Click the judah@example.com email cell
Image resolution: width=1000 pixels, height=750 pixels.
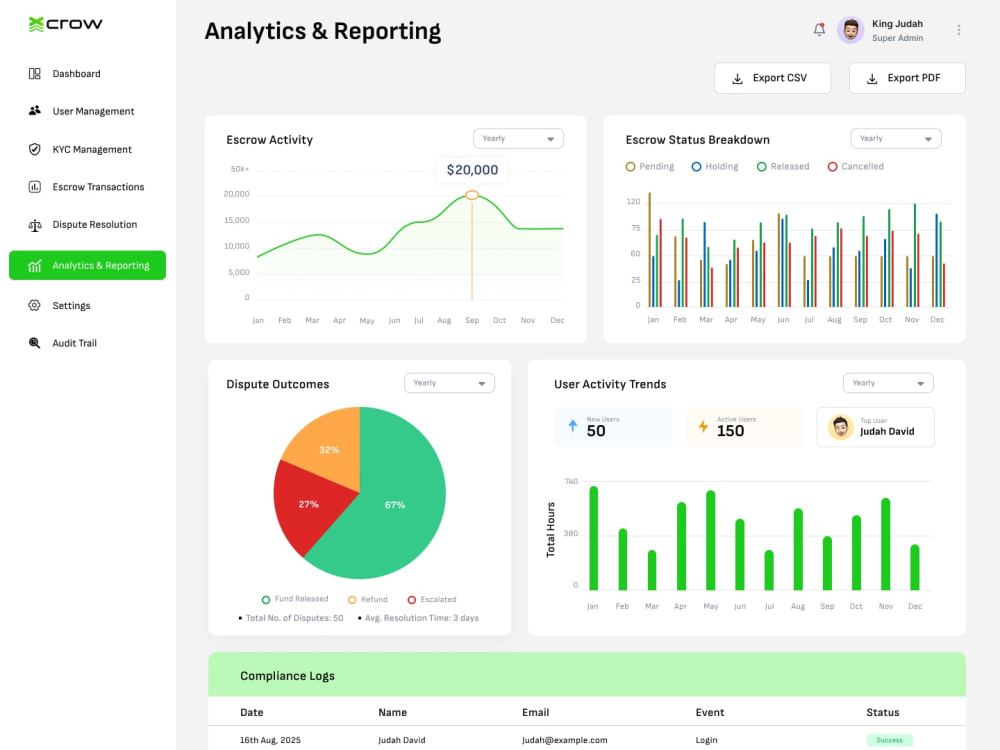click(564, 740)
